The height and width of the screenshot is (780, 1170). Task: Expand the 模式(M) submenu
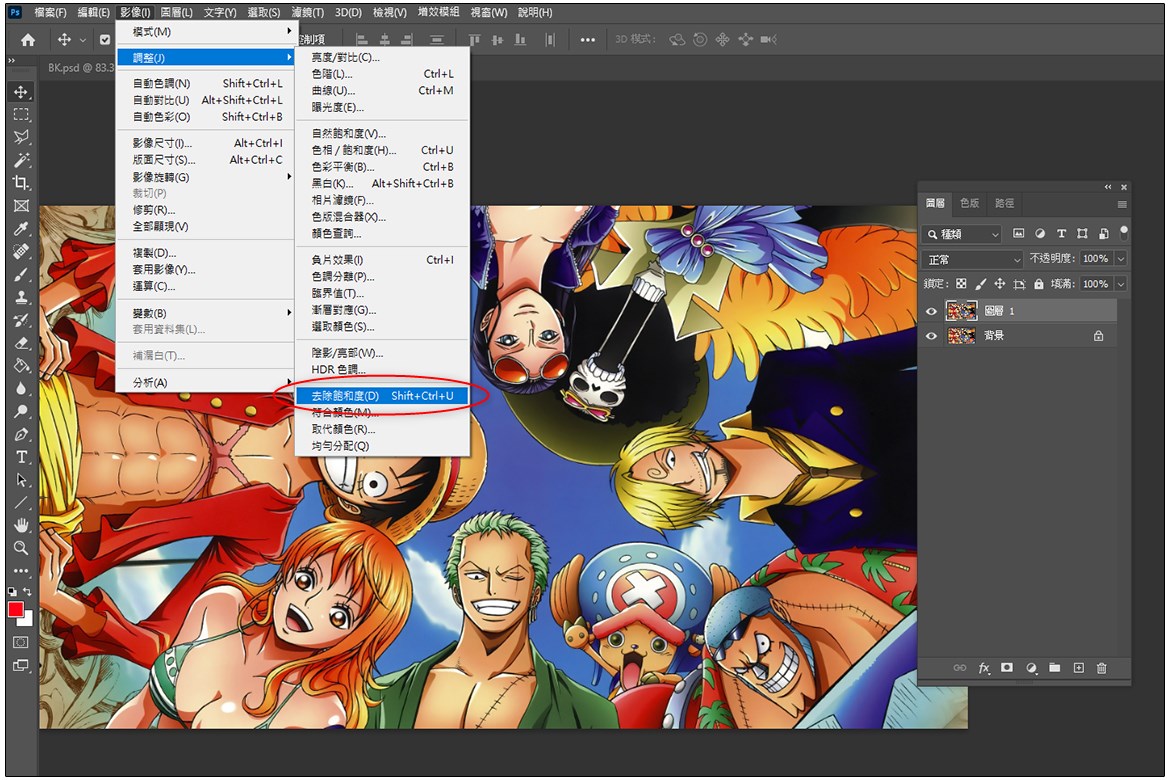point(204,31)
